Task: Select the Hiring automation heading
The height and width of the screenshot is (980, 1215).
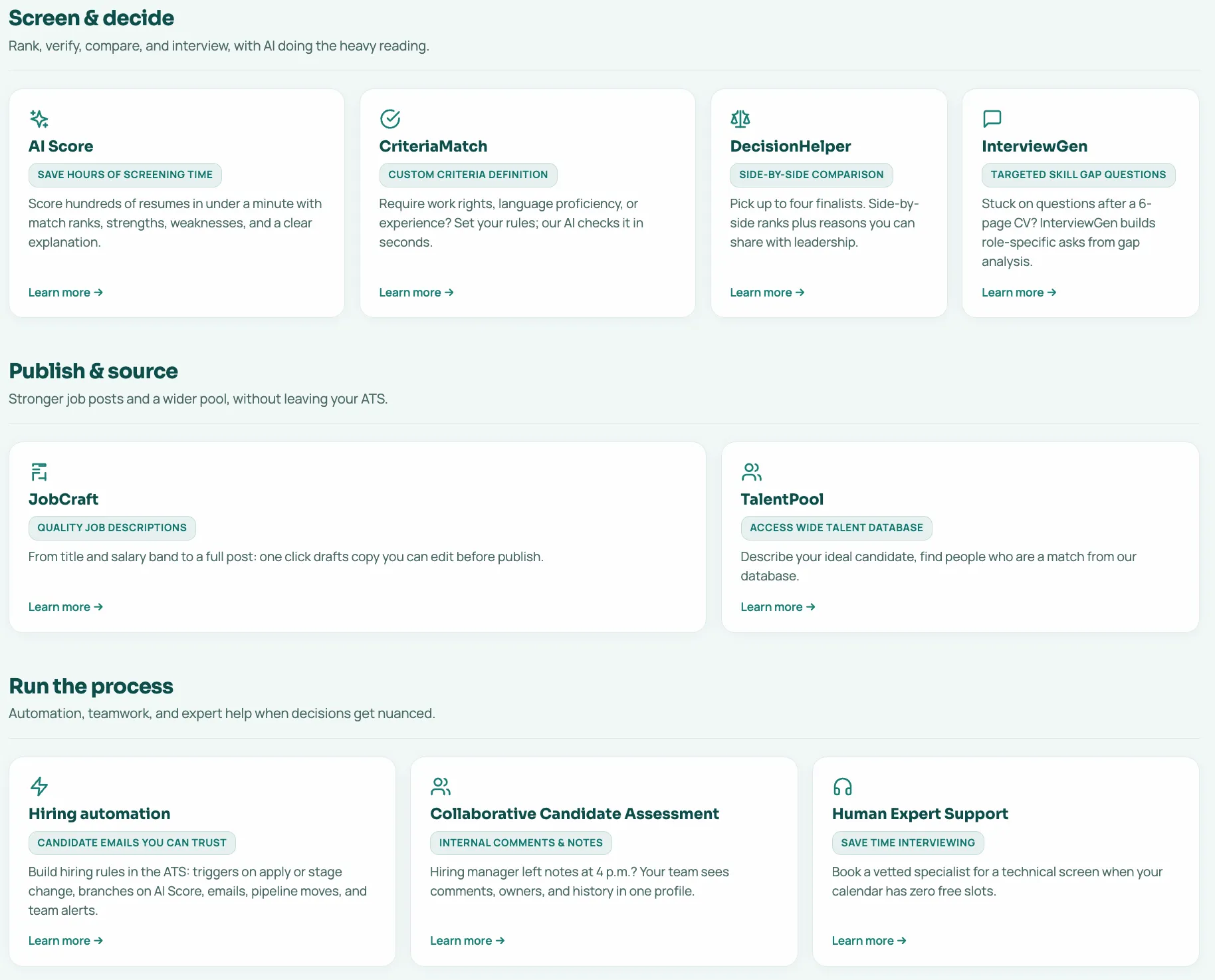Action: click(x=100, y=814)
